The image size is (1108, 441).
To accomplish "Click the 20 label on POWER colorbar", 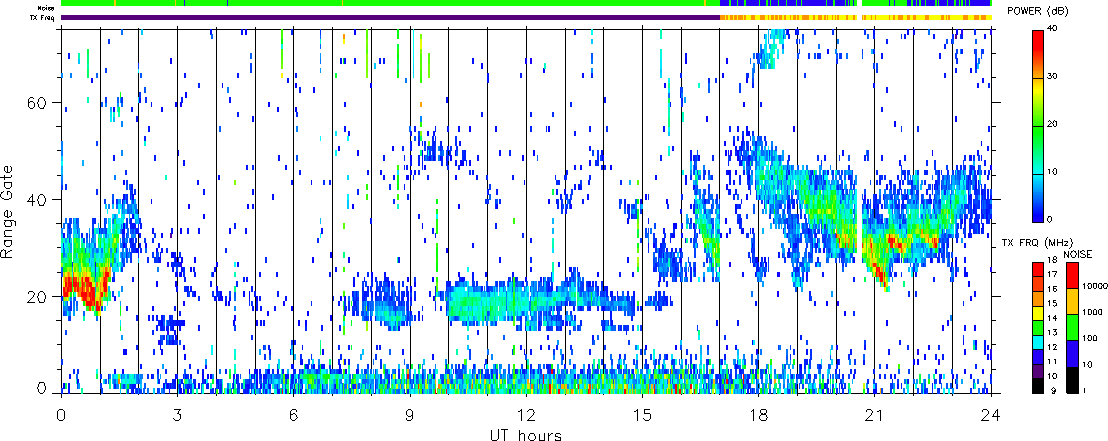I will pyautogui.click(x=1052, y=124).
